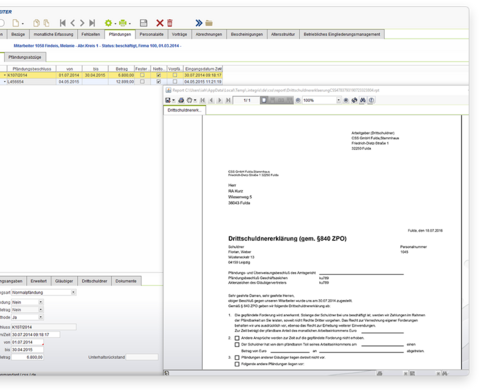The width and height of the screenshot is (480, 391).
Task: Click the Eingangsdatum-Zeit column header
Action: tap(203, 69)
